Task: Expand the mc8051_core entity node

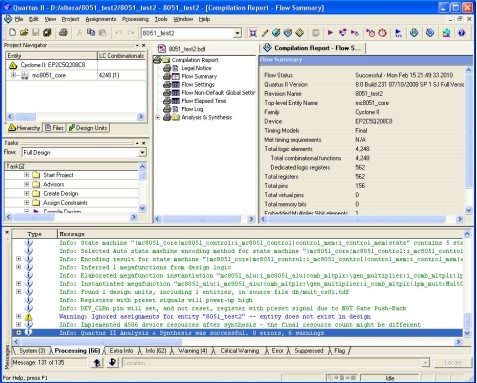Action: [x=13, y=75]
